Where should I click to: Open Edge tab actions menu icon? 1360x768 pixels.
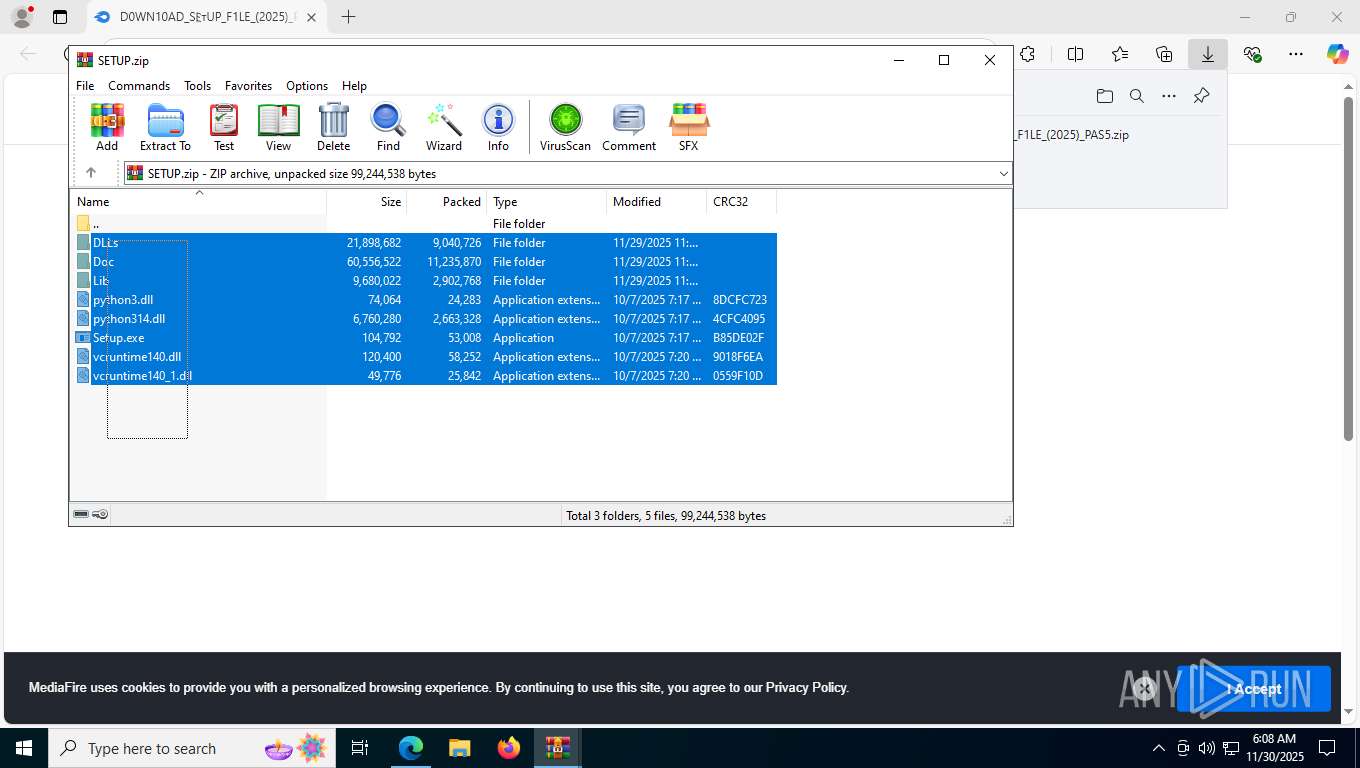[x=60, y=17]
